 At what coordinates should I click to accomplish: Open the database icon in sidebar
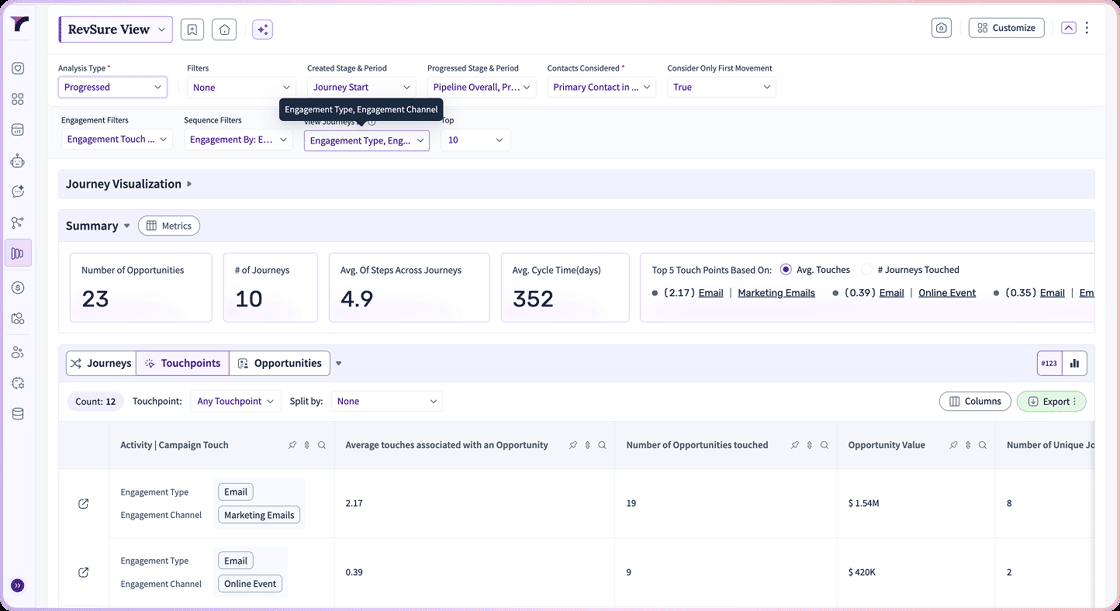coord(18,414)
